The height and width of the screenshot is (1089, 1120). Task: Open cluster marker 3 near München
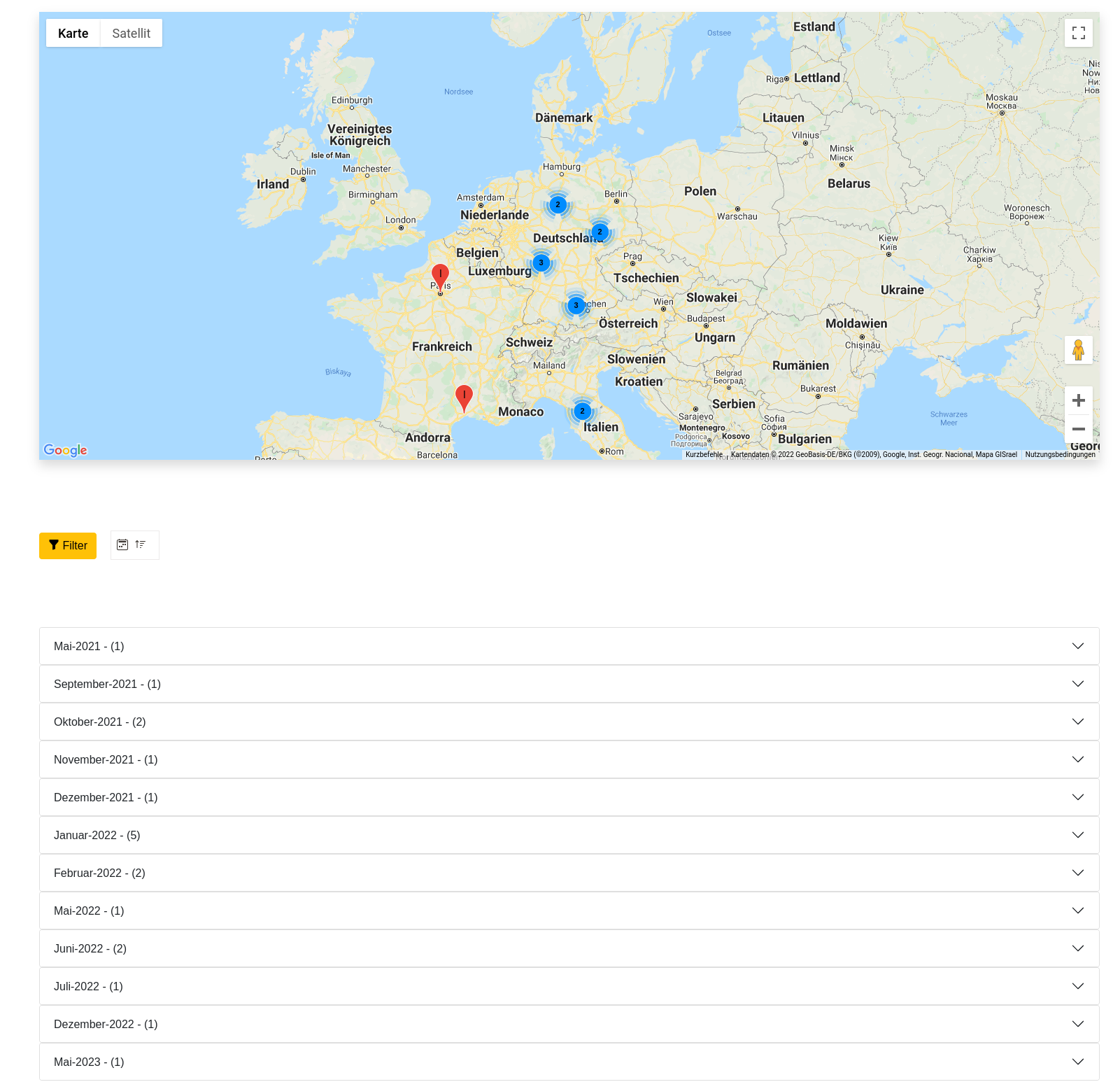point(576,305)
